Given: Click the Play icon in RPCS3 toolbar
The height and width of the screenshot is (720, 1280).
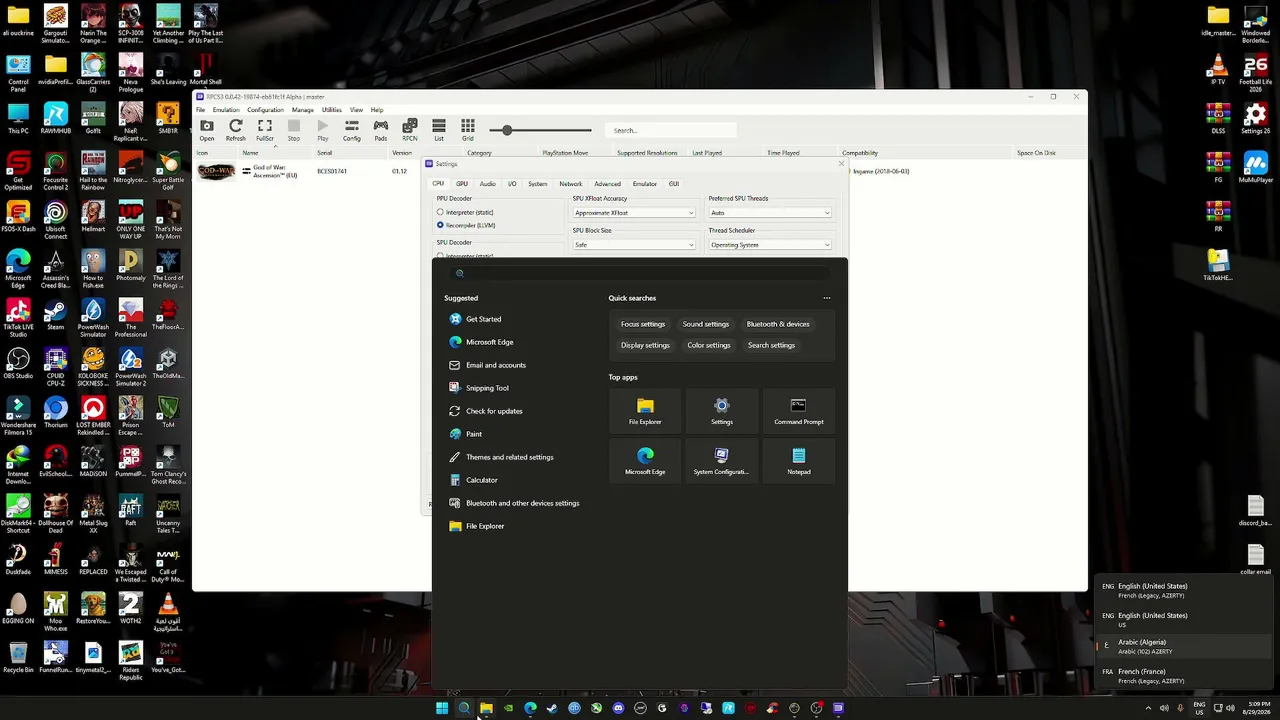Looking at the screenshot, I should (x=323, y=129).
